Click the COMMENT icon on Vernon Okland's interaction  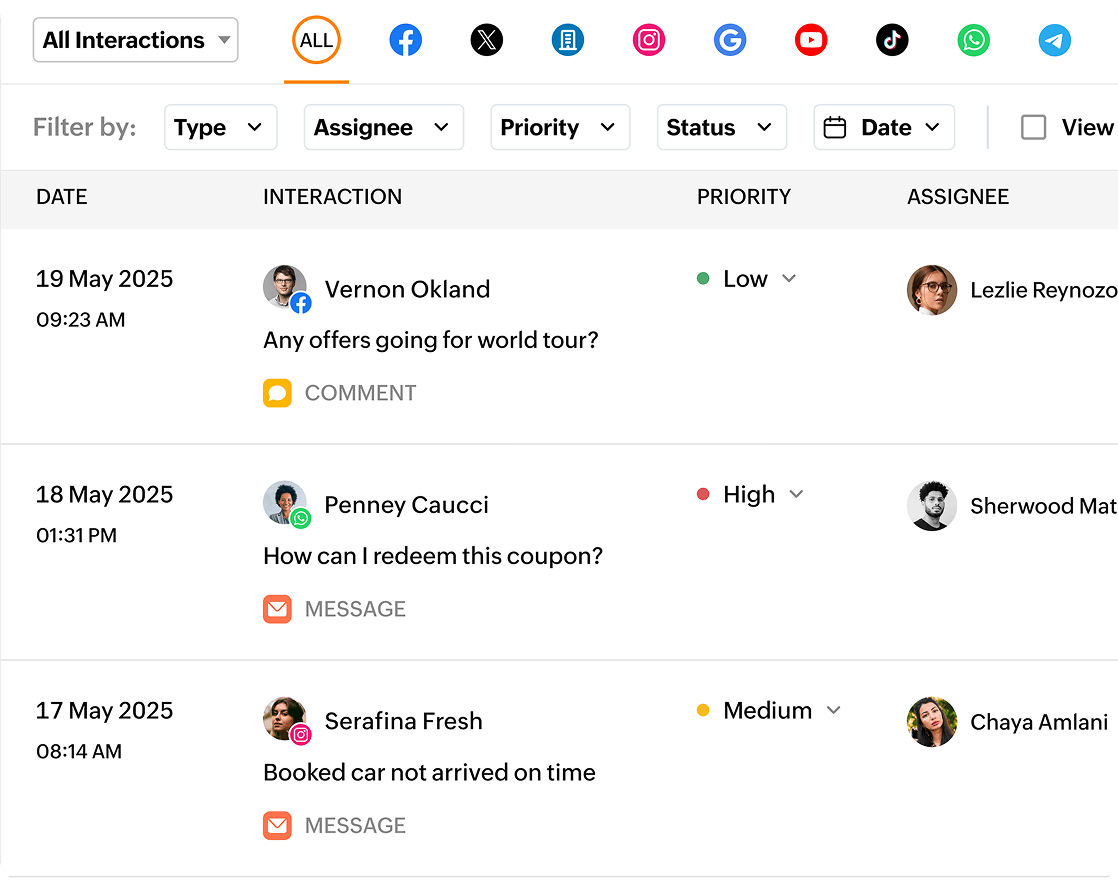click(x=277, y=393)
